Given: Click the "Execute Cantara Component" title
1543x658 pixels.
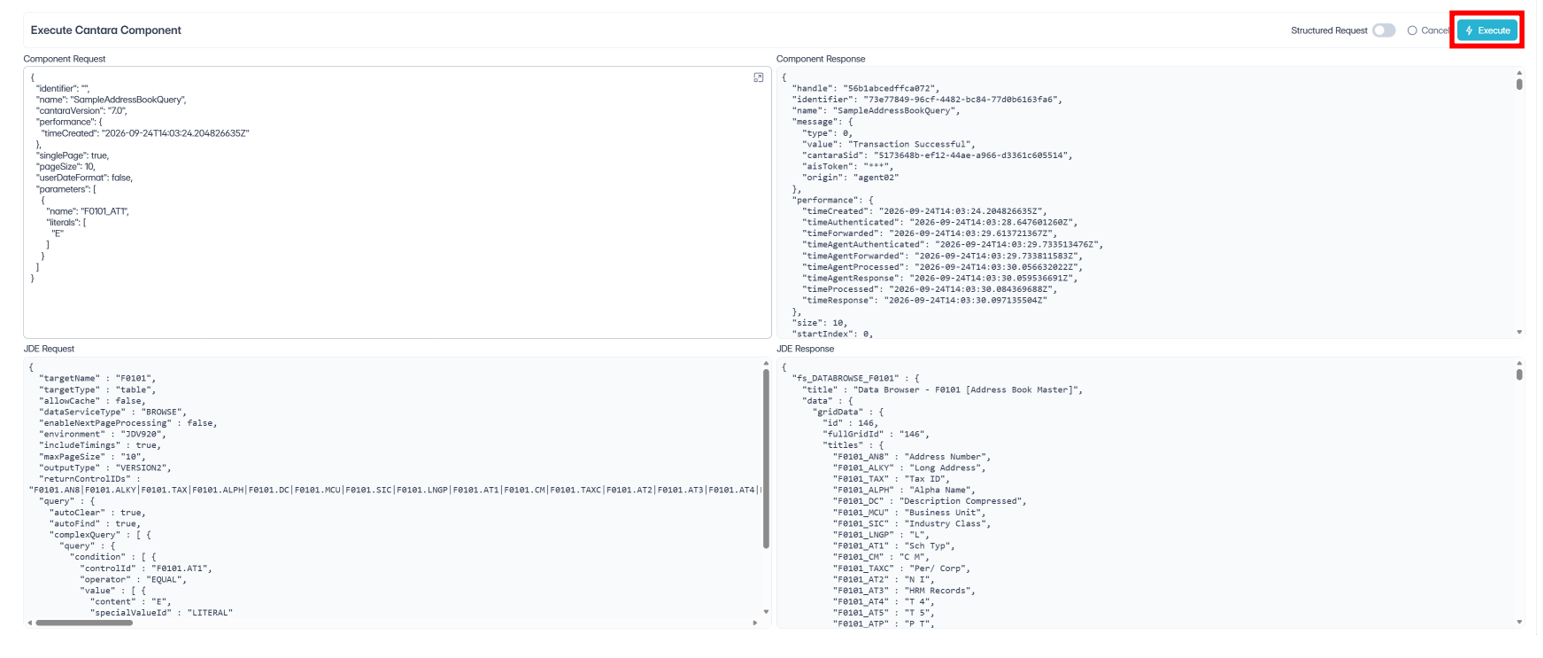Looking at the screenshot, I should (x=106, y=31).
